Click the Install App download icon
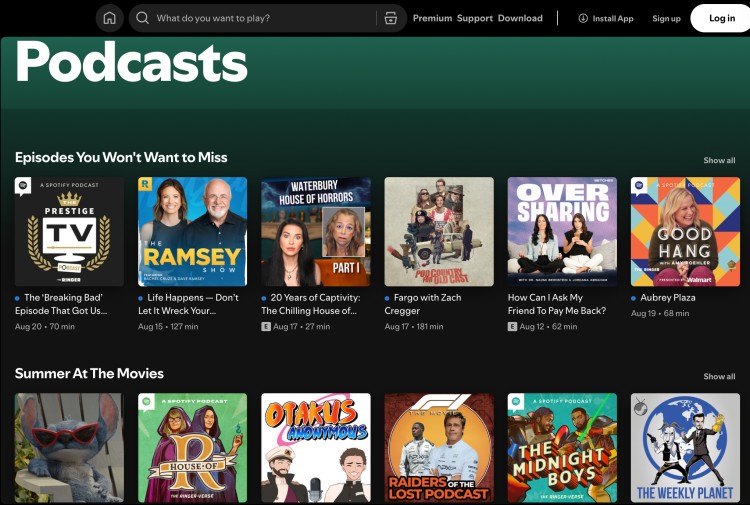Screen dimensions: 750x505 tap(583, 18)
